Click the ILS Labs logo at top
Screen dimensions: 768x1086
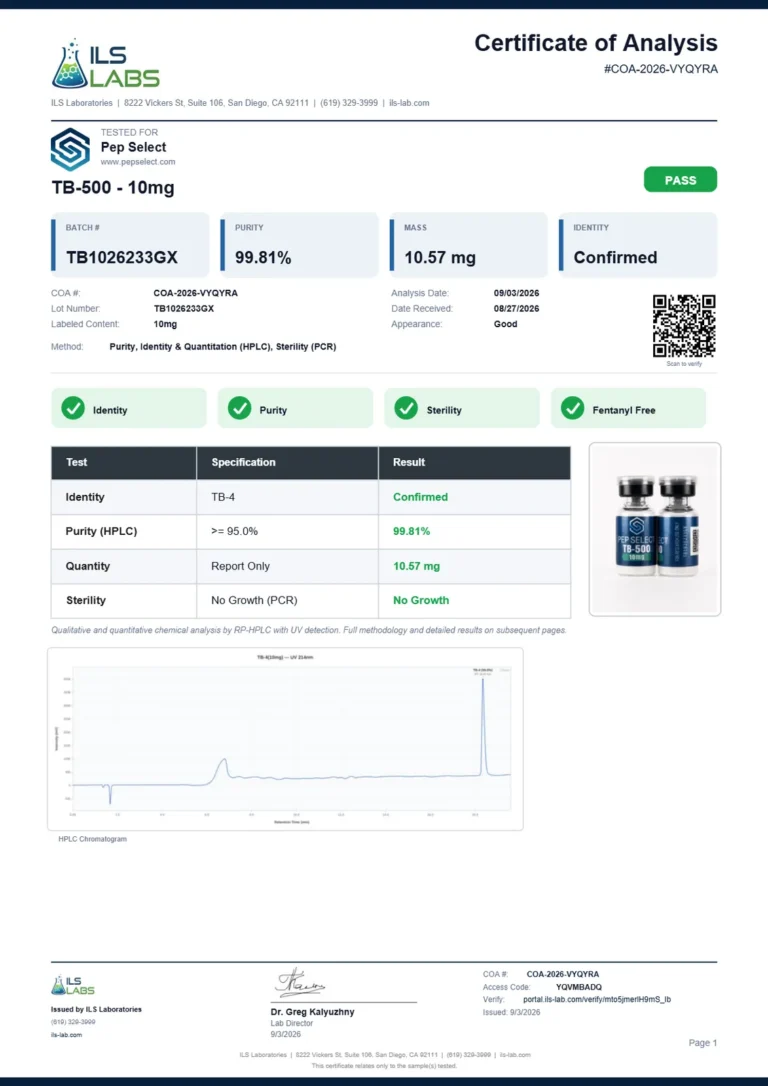[105, 64]
